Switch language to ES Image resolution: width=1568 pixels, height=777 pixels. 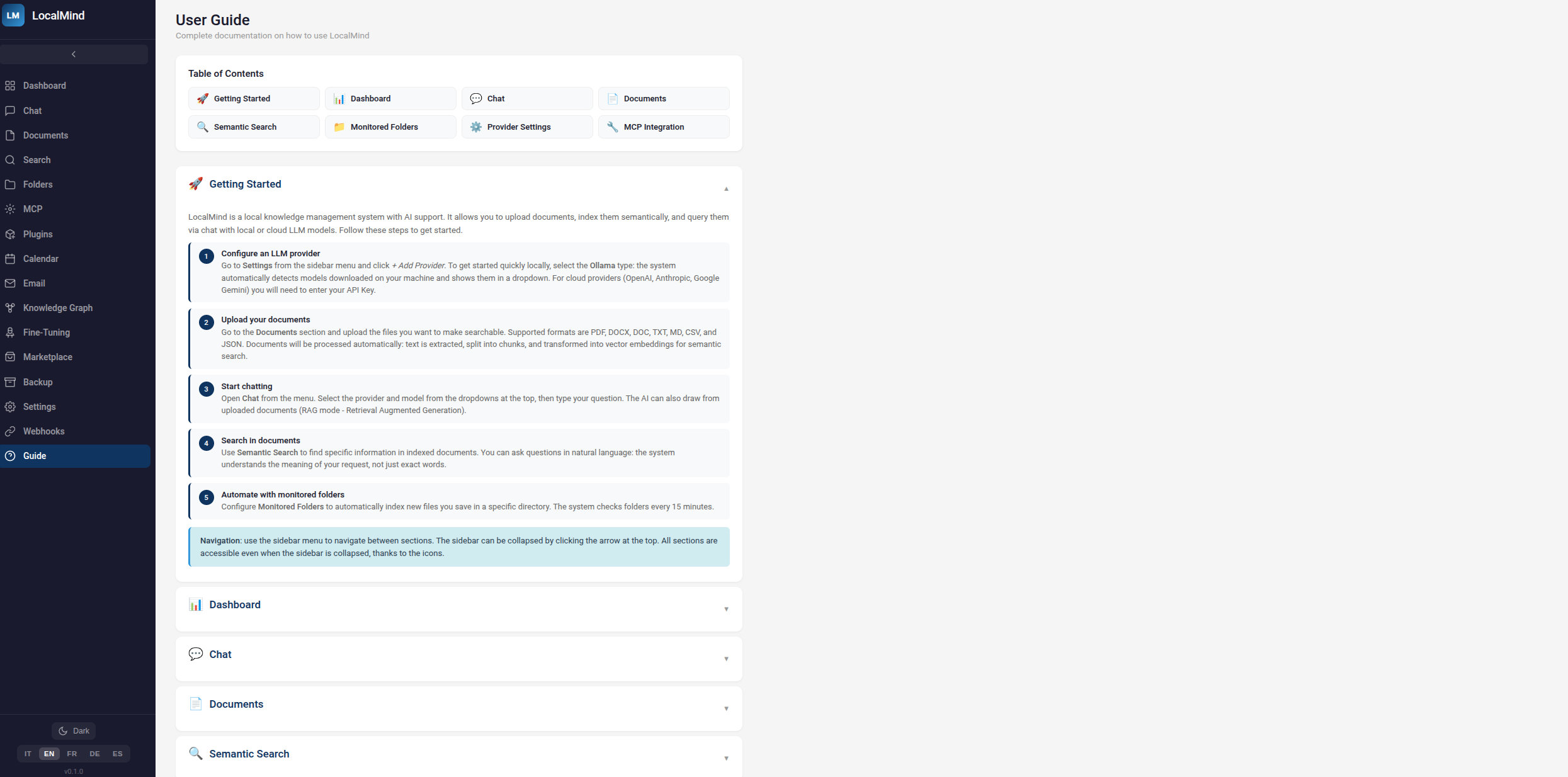tap(117, 754)
